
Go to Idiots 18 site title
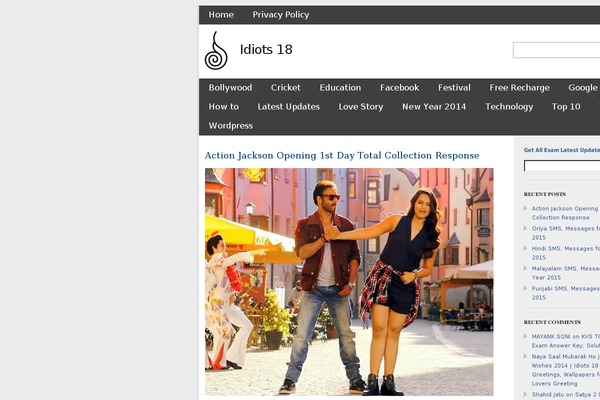coord(266,49)
